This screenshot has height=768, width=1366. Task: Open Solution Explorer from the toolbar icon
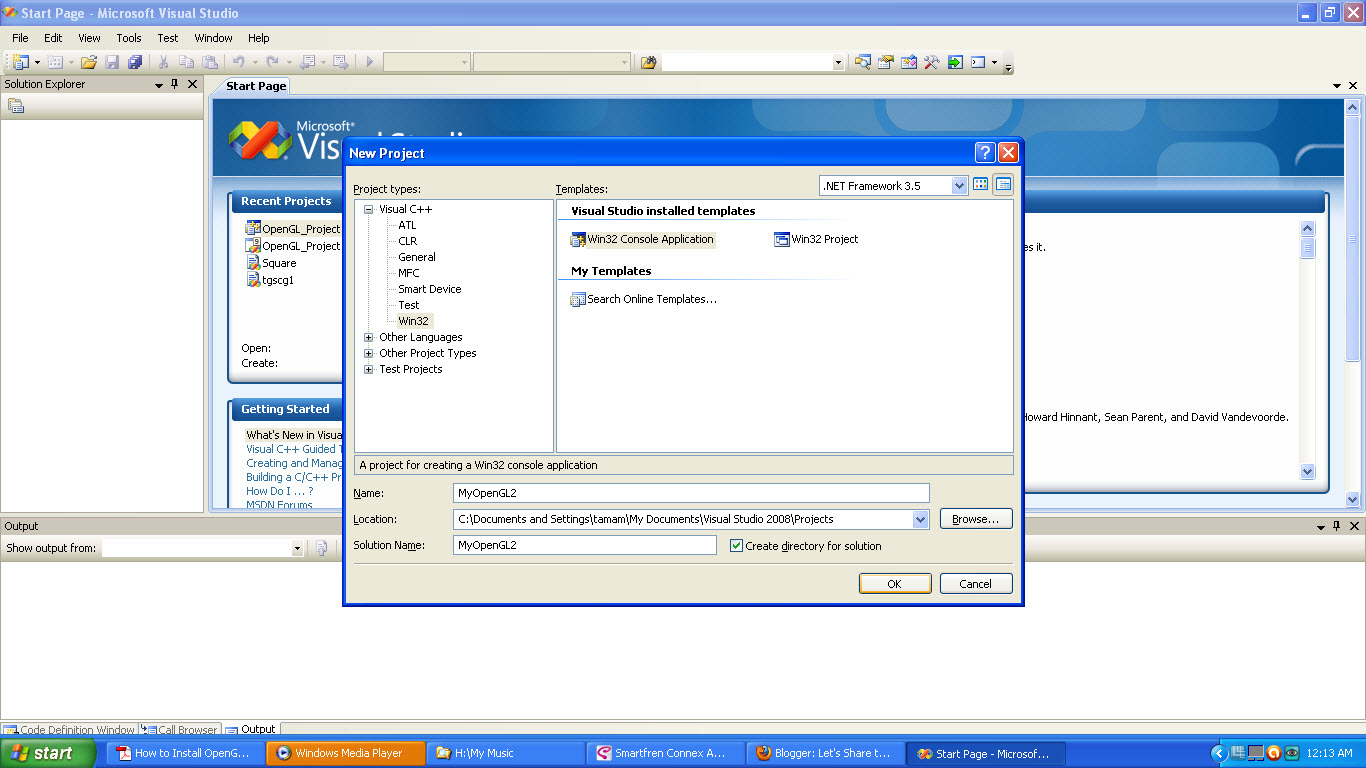862,62
